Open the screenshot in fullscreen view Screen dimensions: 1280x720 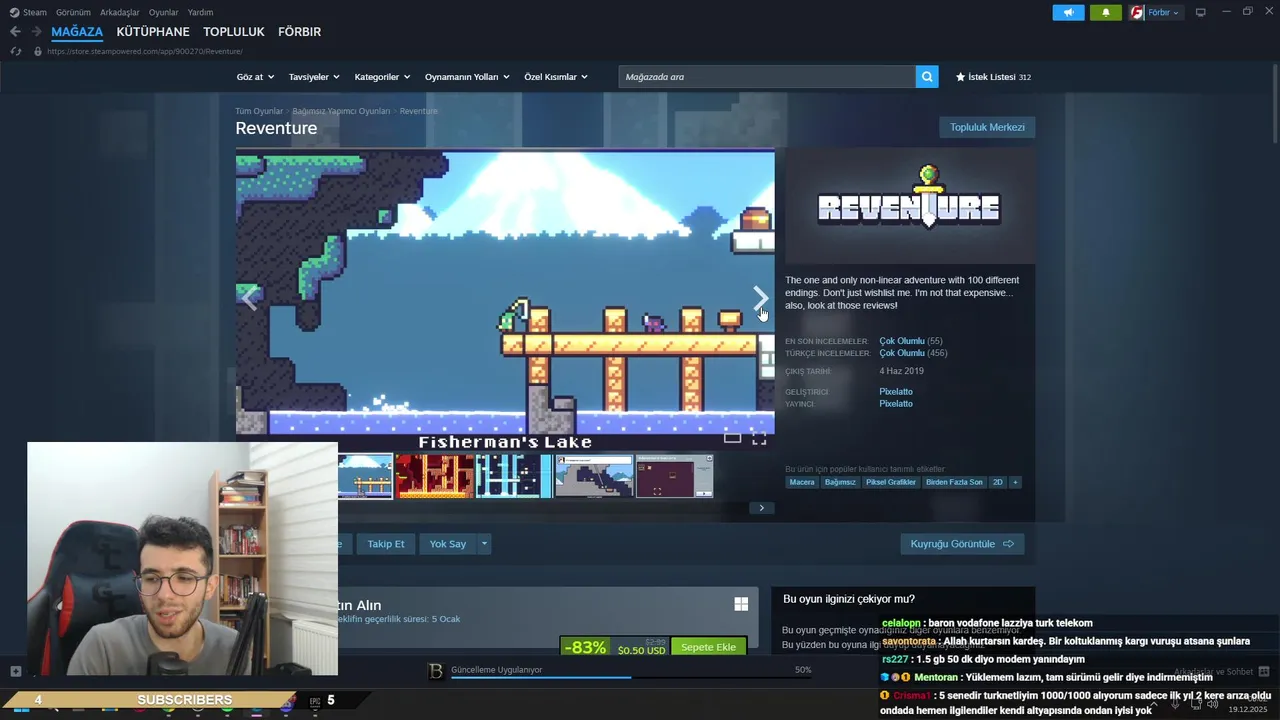759,438
